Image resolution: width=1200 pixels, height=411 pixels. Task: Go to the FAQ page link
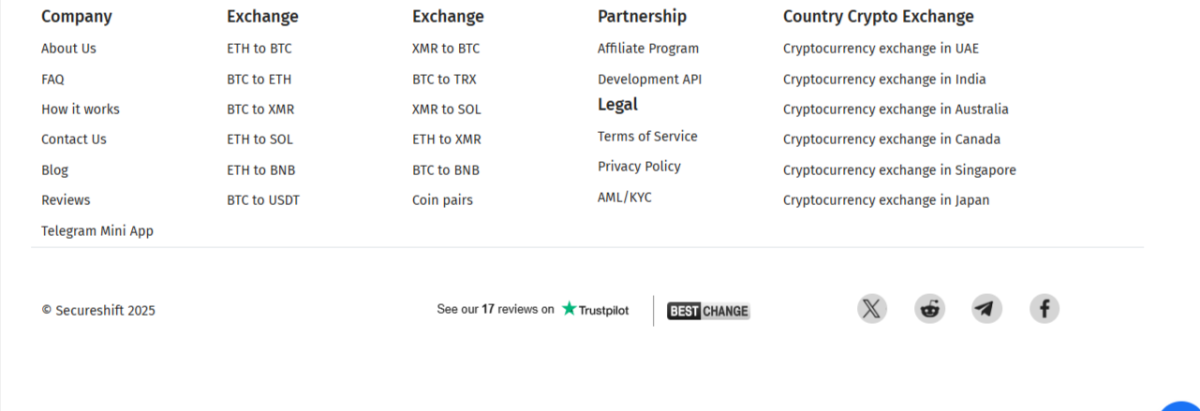(52, 79)
